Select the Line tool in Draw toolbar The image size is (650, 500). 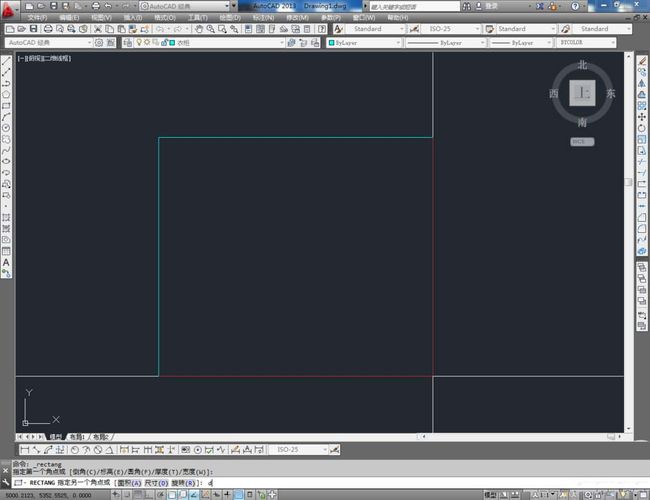(6, 61)
